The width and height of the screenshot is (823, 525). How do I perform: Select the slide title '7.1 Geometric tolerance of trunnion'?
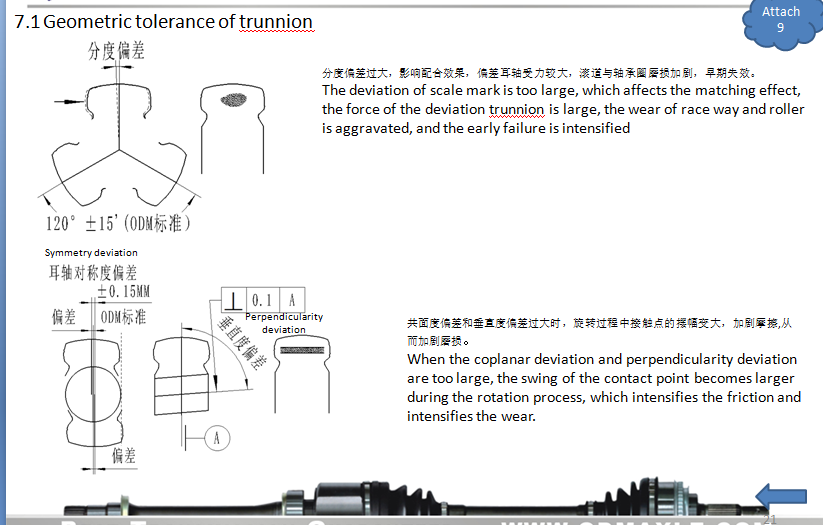pos(164,22)
